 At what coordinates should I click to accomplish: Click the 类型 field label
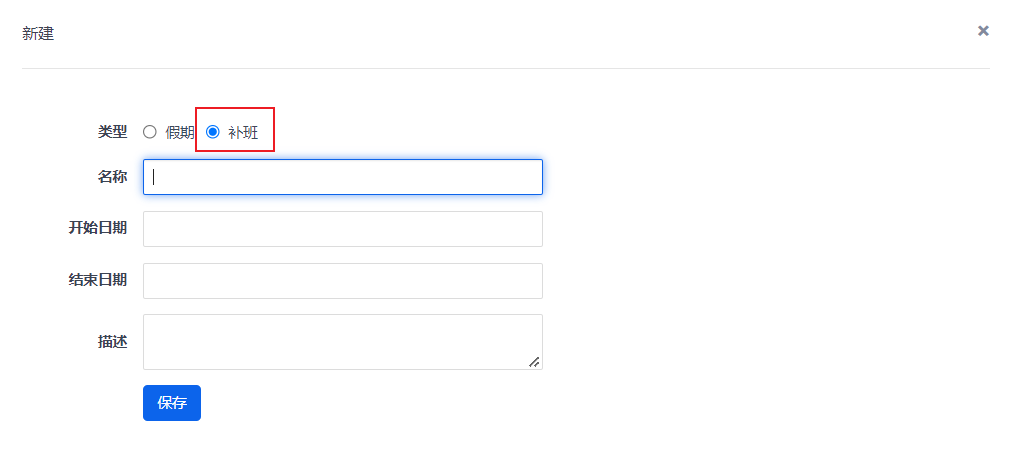pos(112,131)
